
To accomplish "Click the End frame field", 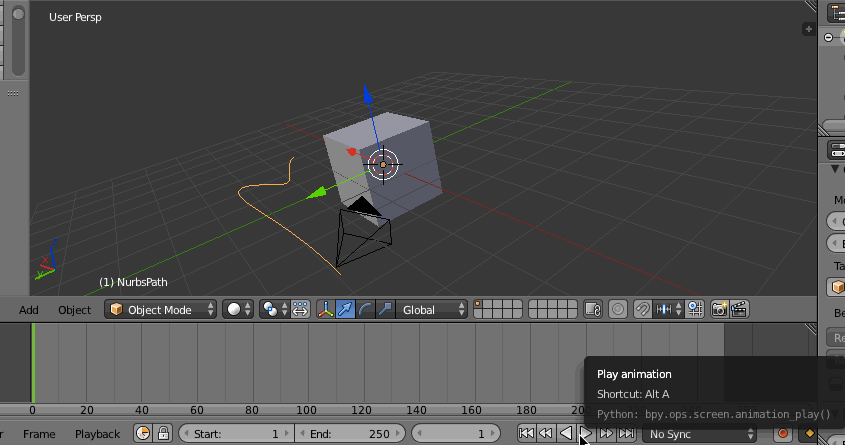I will pos(350,434).
